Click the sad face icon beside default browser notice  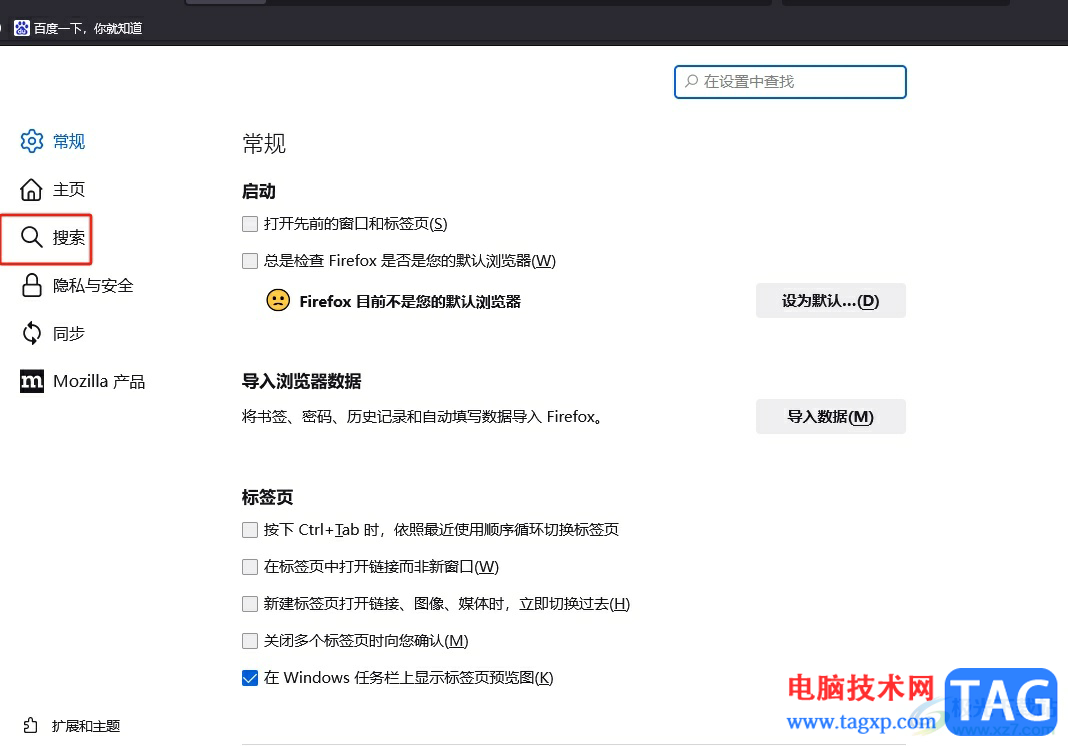point(277,300)
